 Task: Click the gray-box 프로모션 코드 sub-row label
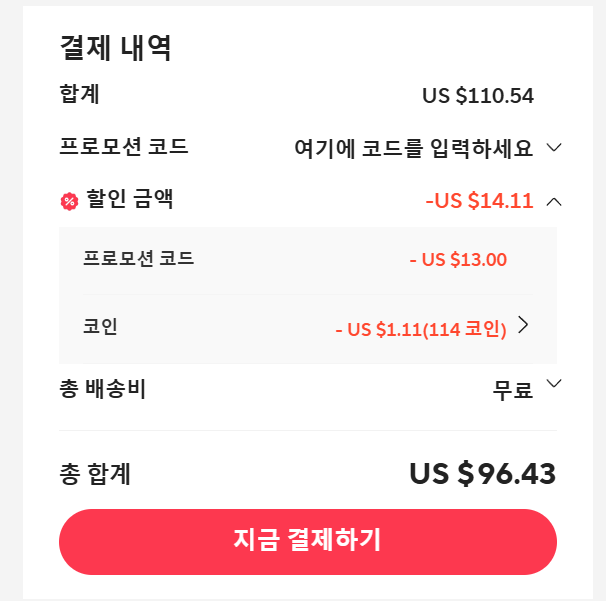(138, 259)
